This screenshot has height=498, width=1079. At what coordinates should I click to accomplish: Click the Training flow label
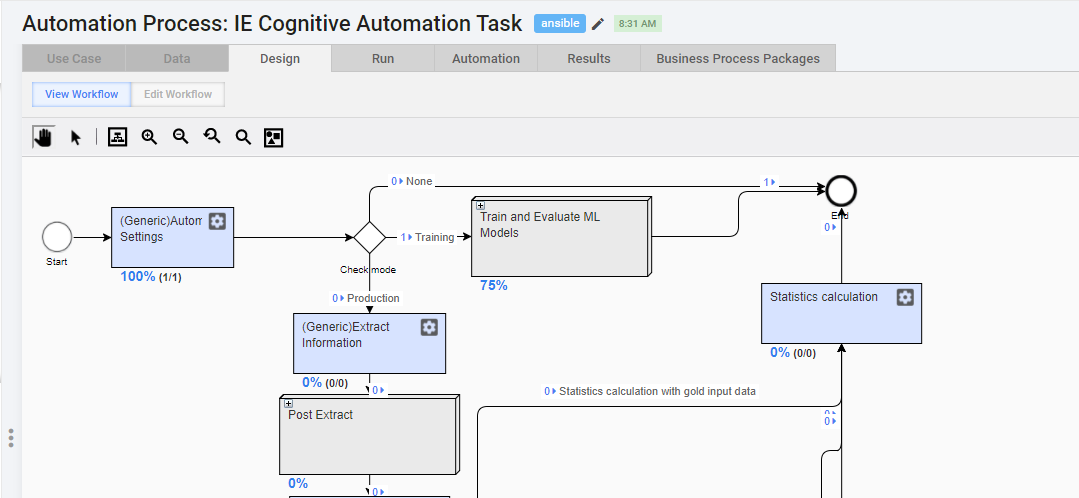[434, 237]
